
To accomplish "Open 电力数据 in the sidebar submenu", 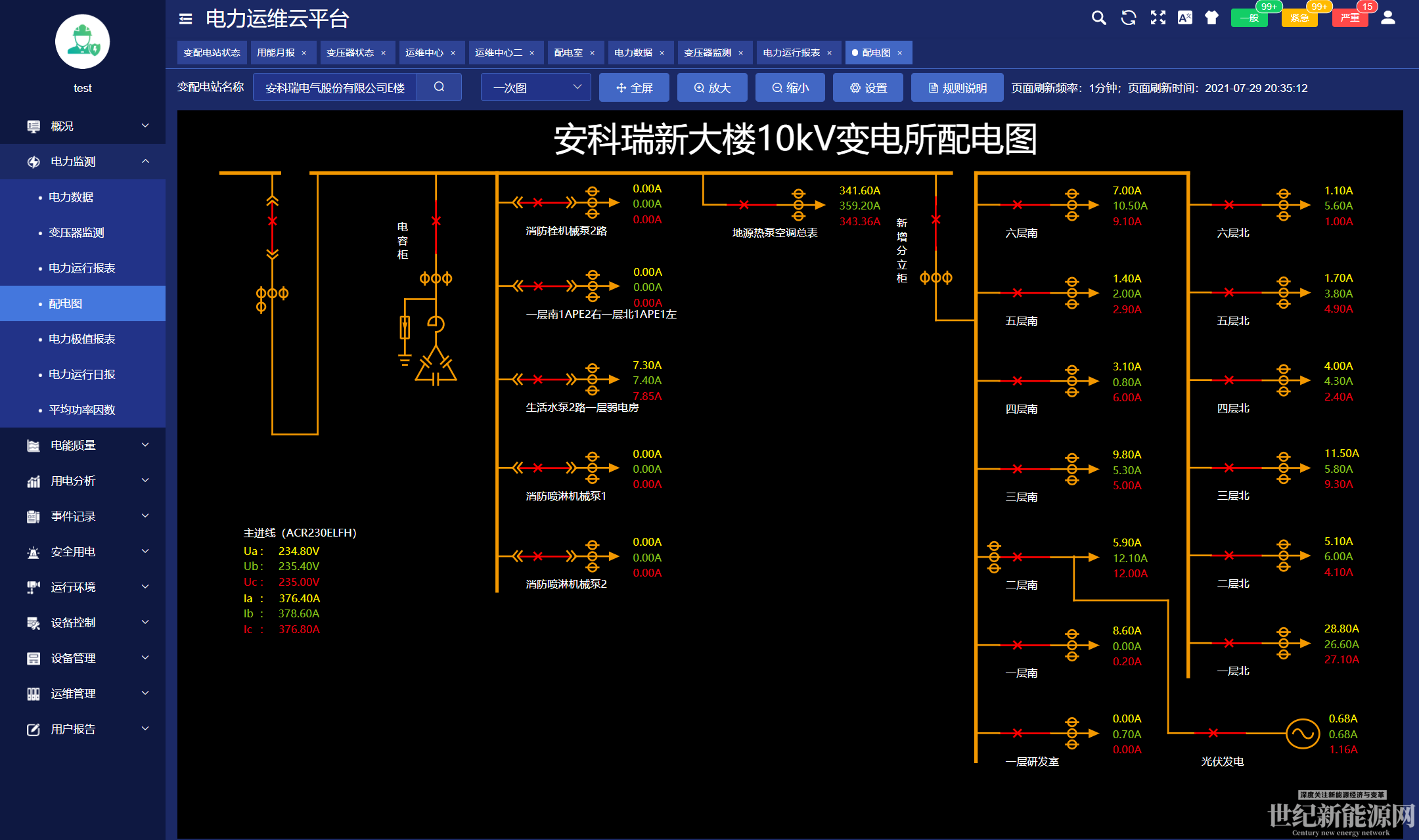I will coord(83,197).
